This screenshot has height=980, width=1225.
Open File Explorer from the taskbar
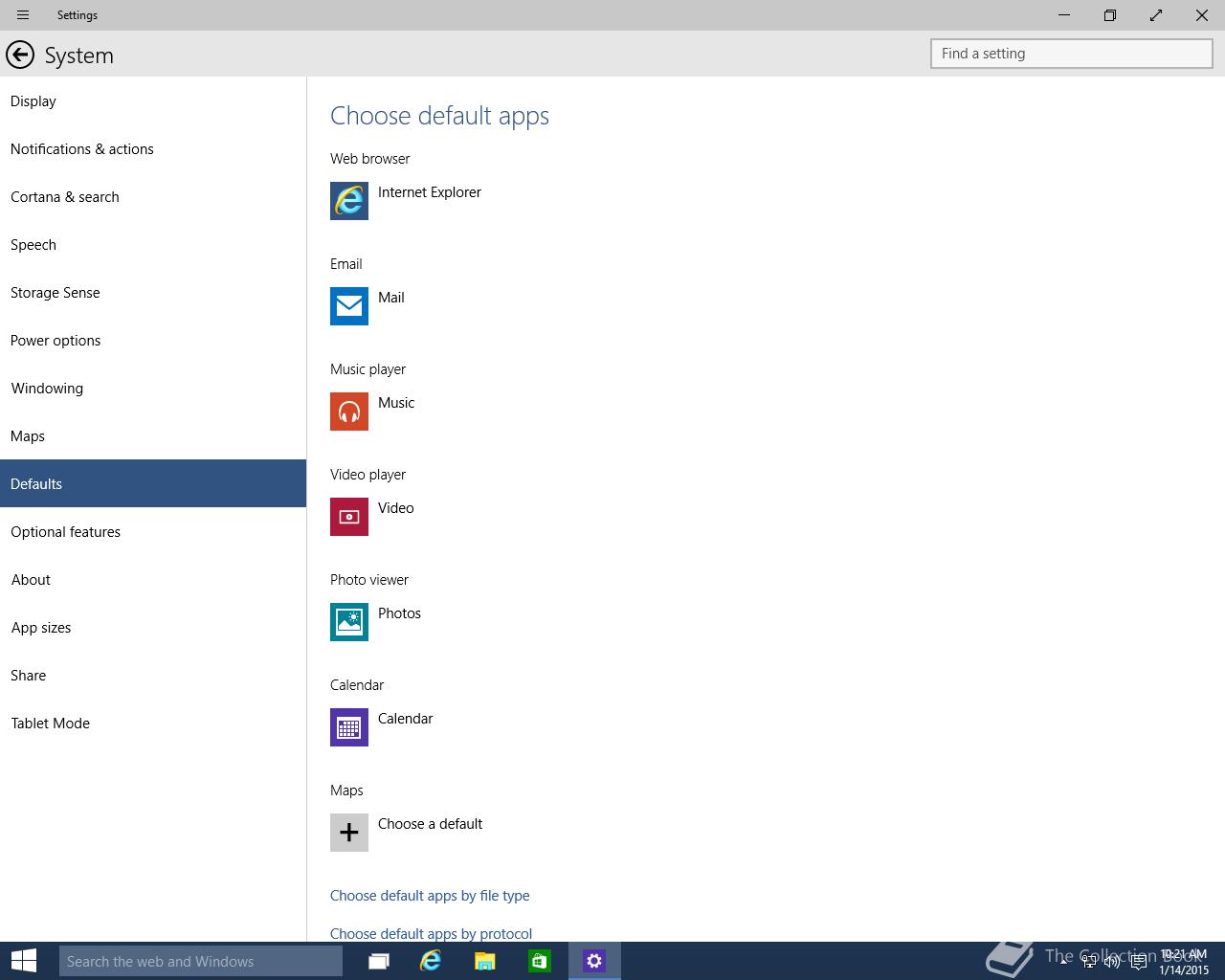(485, 961)
